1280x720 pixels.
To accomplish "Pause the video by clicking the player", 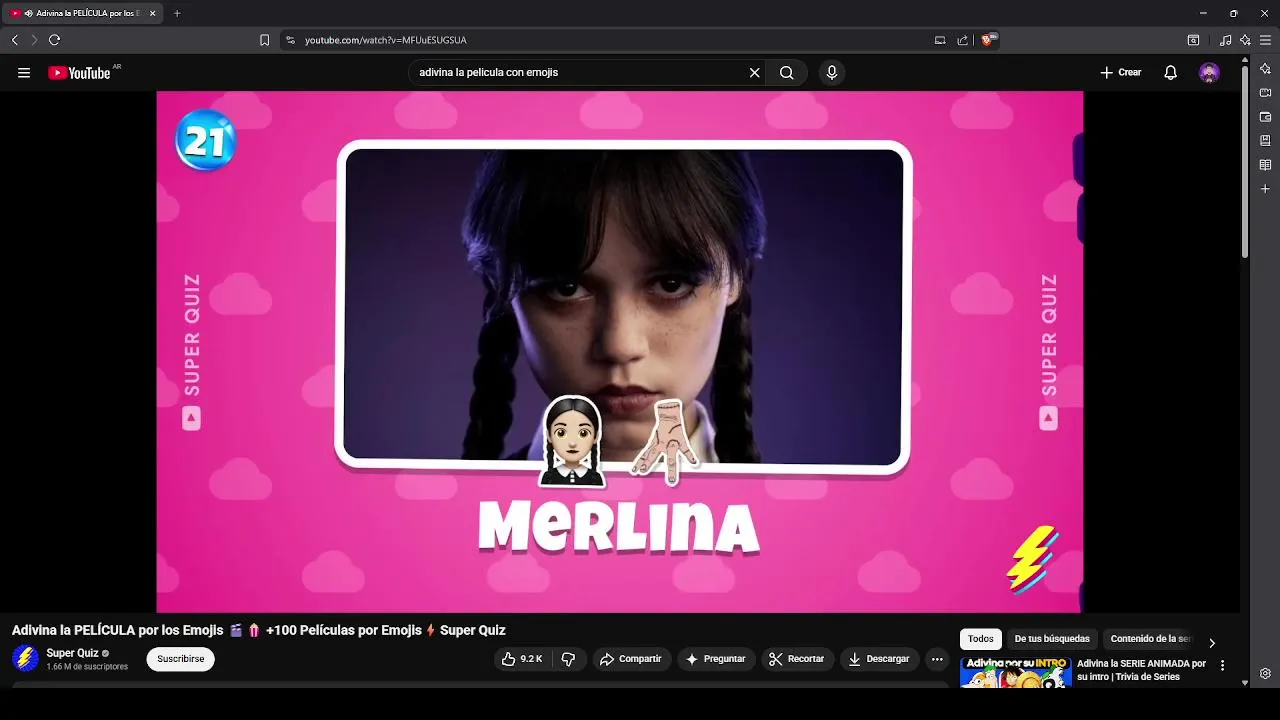I will [619, 351].
